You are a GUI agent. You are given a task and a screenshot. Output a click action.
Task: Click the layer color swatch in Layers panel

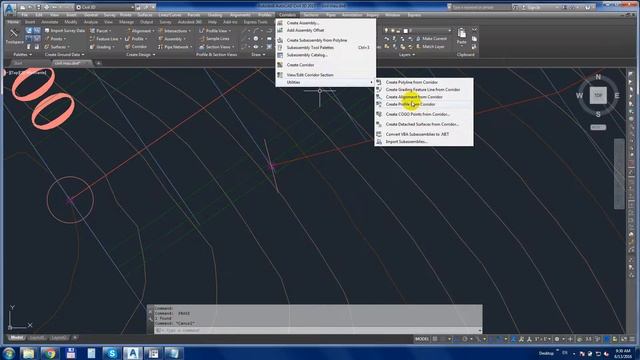[406, 31]
